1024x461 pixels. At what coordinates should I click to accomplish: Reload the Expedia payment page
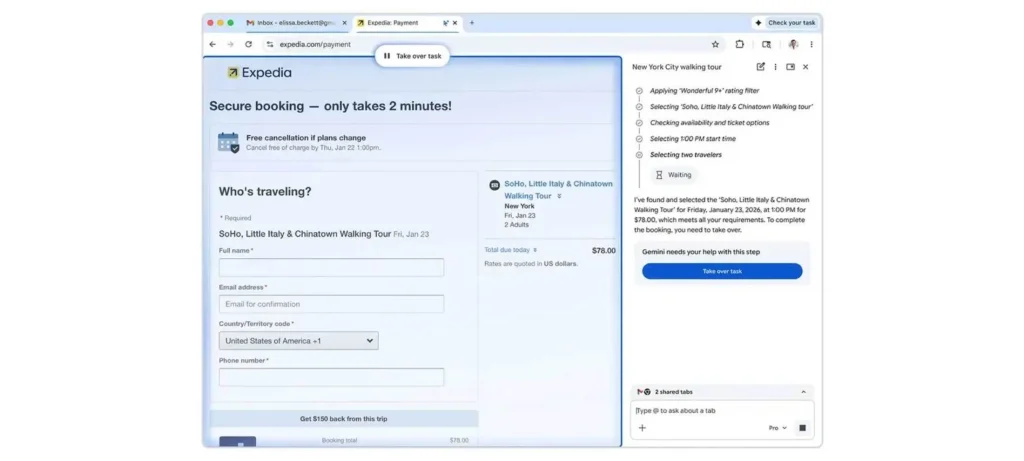248,44
